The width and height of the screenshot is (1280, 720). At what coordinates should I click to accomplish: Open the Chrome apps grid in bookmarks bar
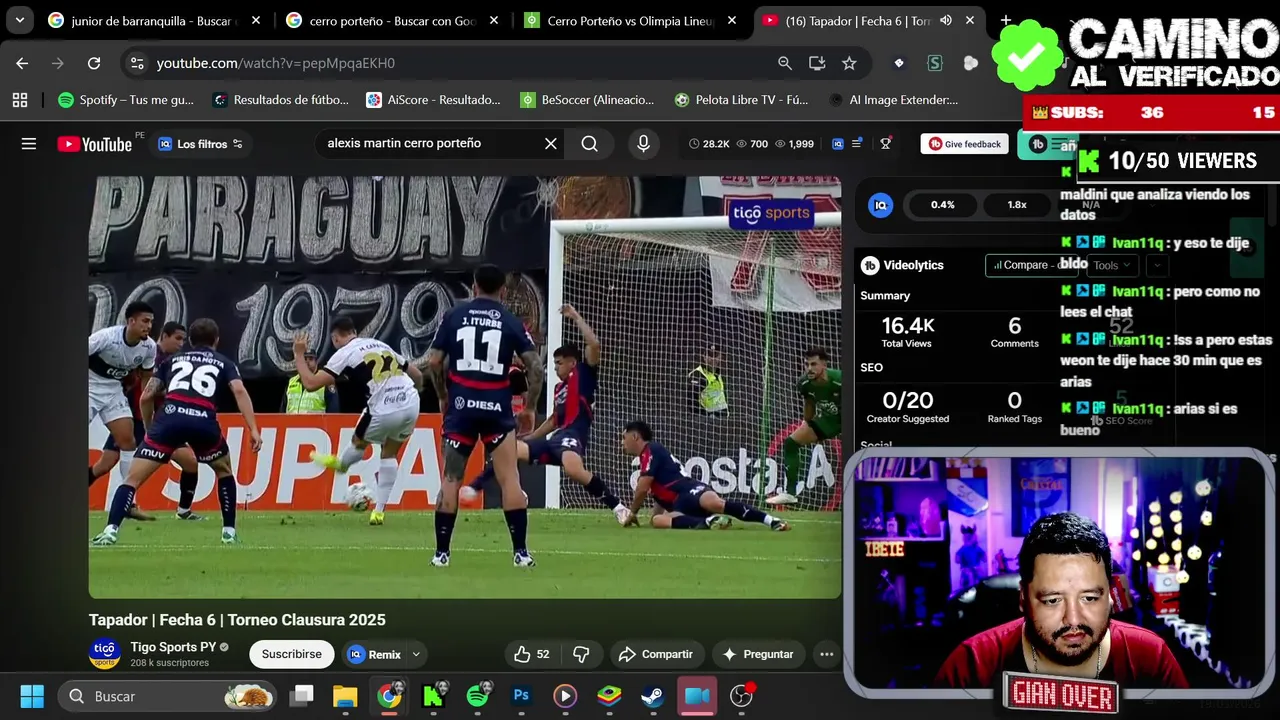pos(19,100)
